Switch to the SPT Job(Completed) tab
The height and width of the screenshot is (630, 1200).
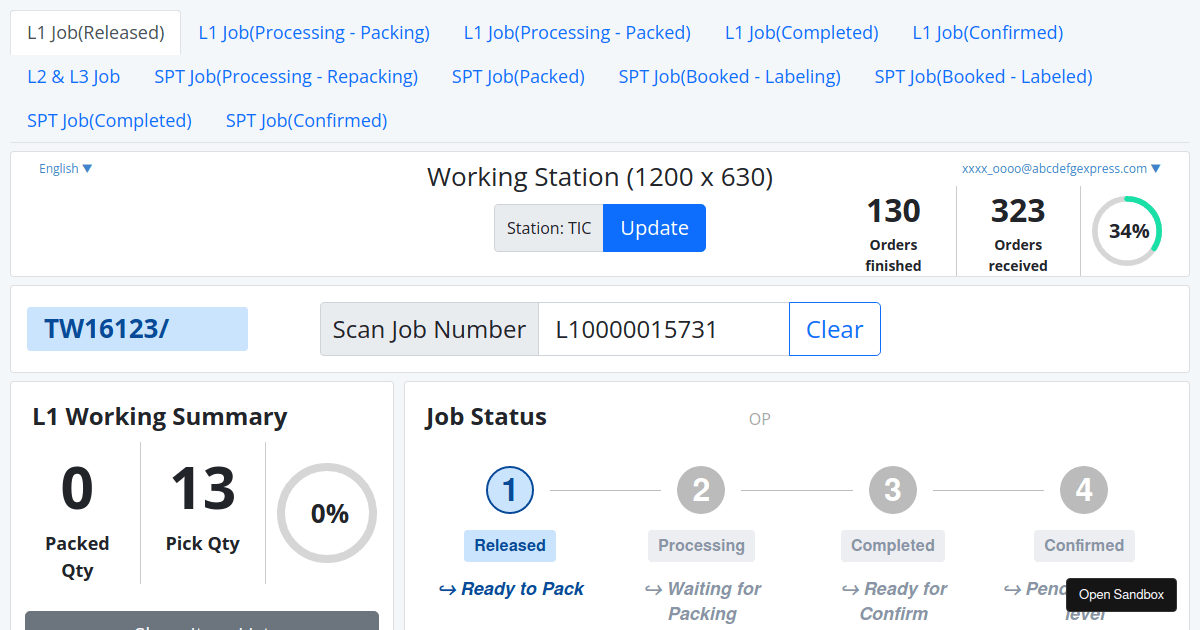(110, 120)
